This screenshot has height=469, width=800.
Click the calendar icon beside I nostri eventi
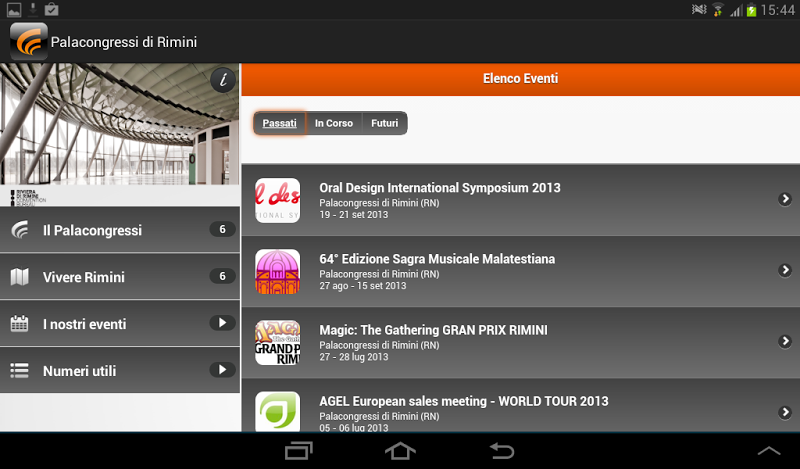pyautogui.click(x=19, y=324)
